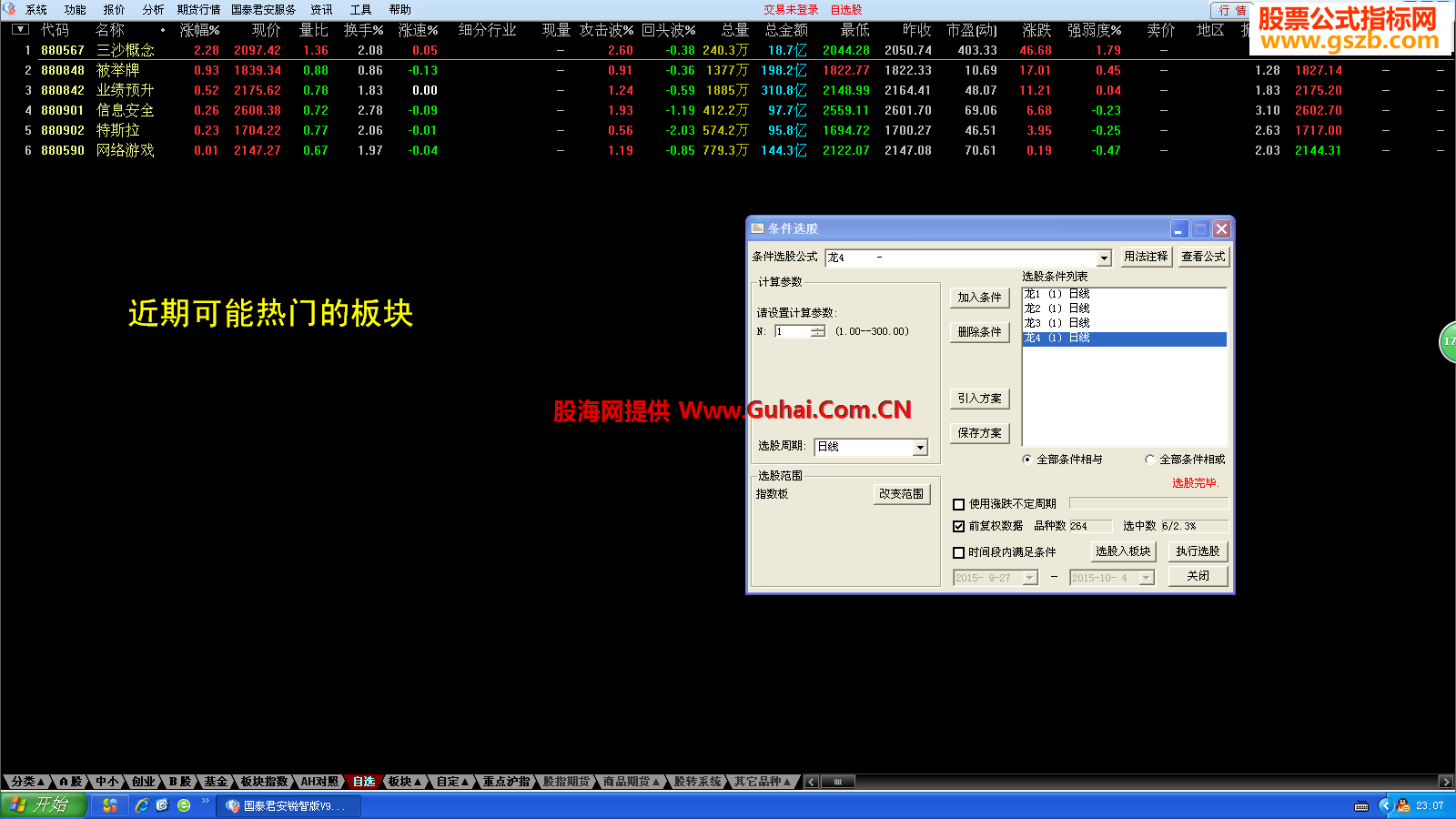Screen dimensions: 1456x819
Task: Click the 条件选股 dialog title icon
Action: point(757,228)
